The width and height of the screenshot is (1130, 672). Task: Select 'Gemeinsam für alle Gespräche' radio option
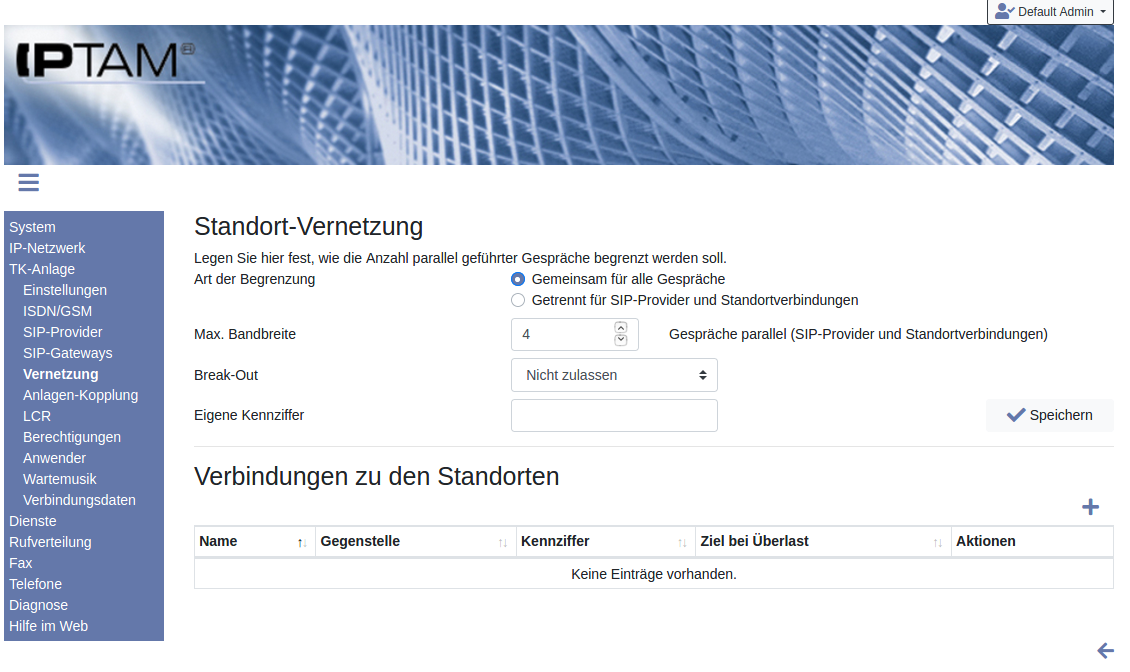click(518, 279)
